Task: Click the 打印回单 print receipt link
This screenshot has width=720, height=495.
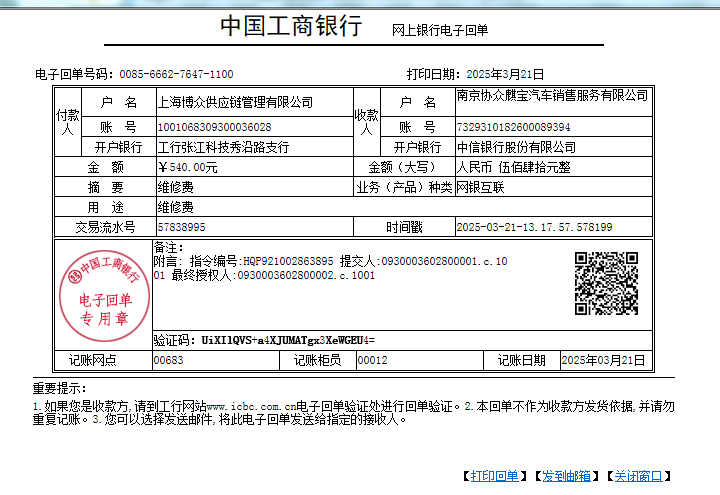Action: pyautogui.click(x=494, y=475)
